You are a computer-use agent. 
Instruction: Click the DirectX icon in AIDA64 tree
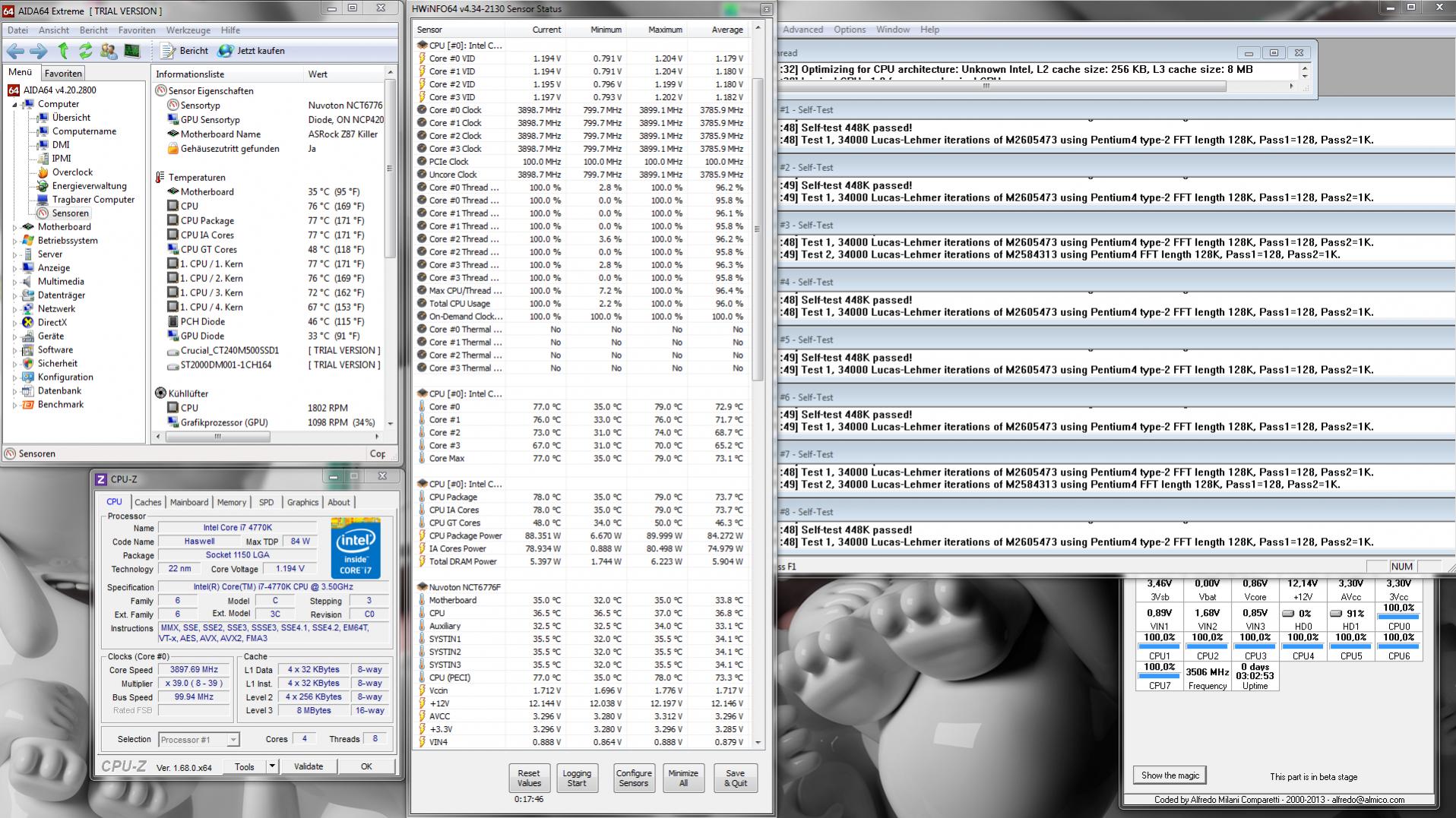28,323
